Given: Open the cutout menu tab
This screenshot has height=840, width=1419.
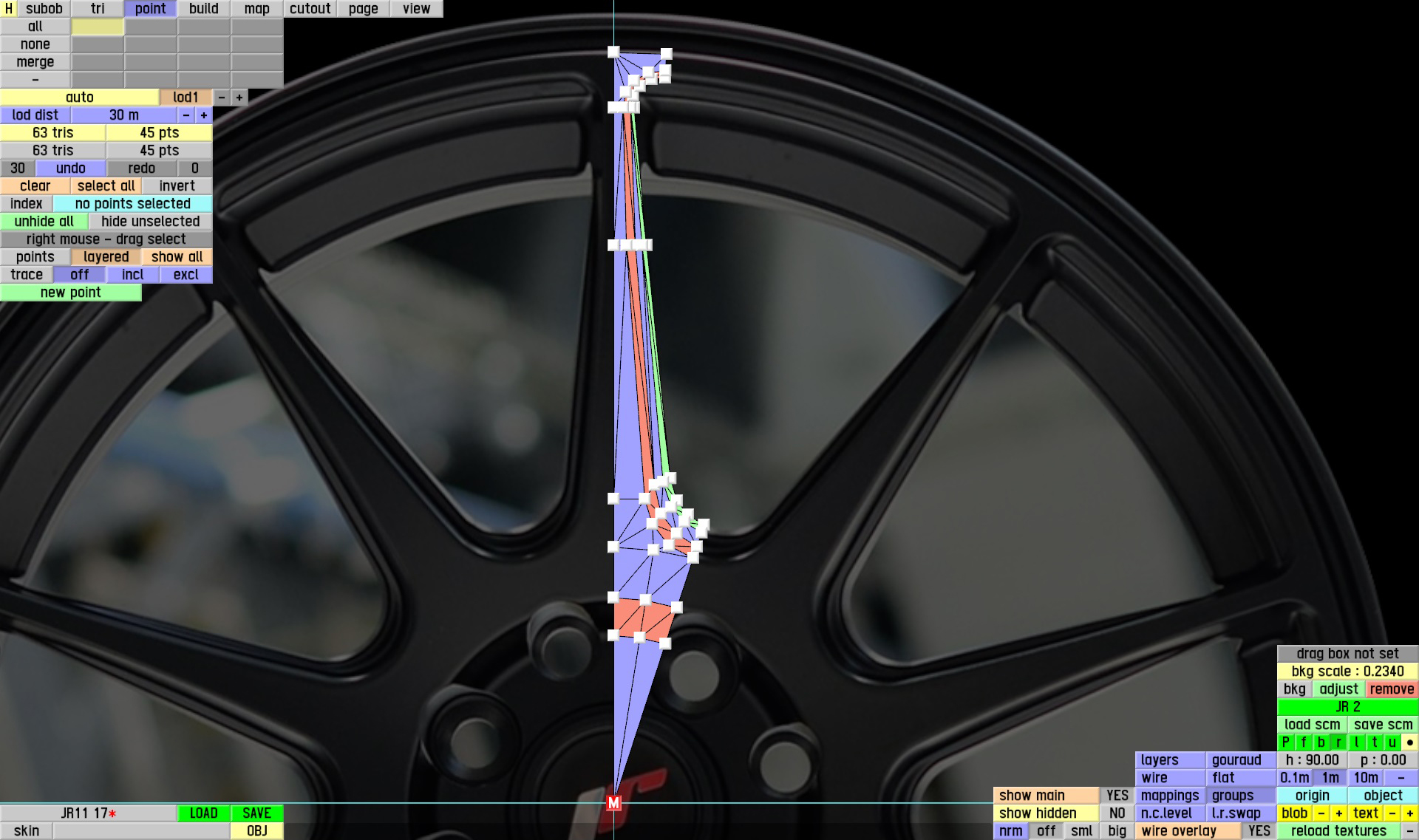Looking at the screenshot, I should coord(310,9).
